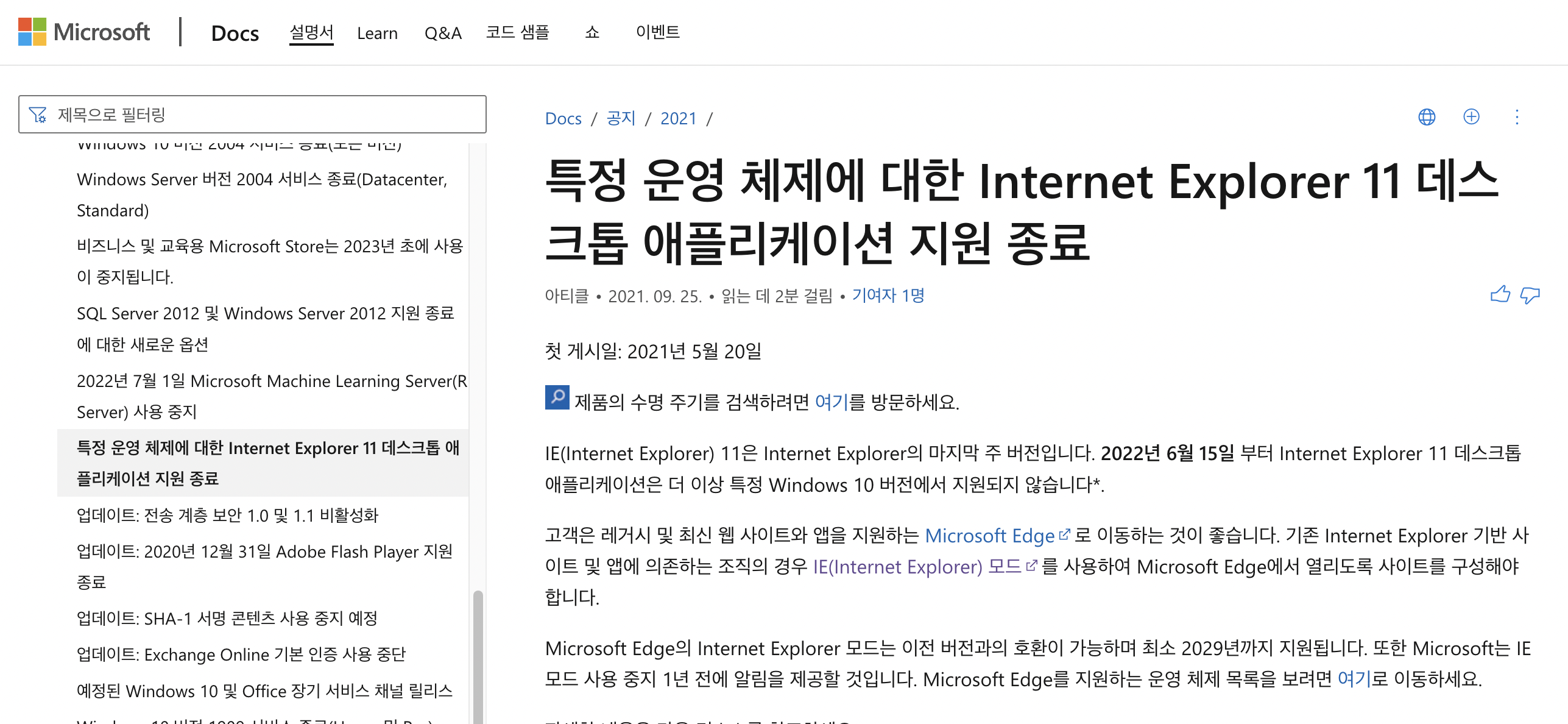The image size is (1568, 724).
Task: Click the 제목으로 필터링 input field
Action: point(252,114)
